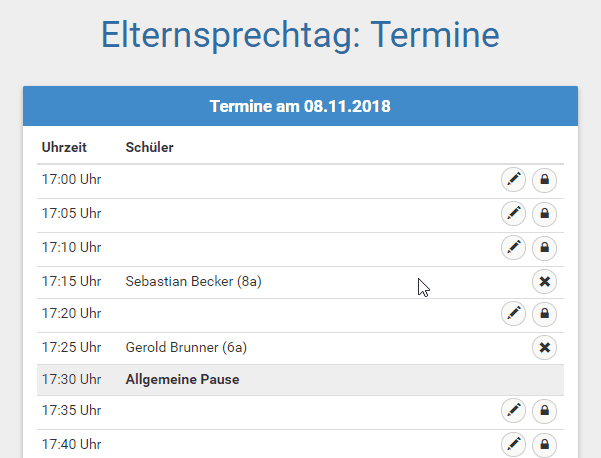Screen dimensions: 601x458
Task: Select the Allgemeine Pause row
Action: point(300,380)
